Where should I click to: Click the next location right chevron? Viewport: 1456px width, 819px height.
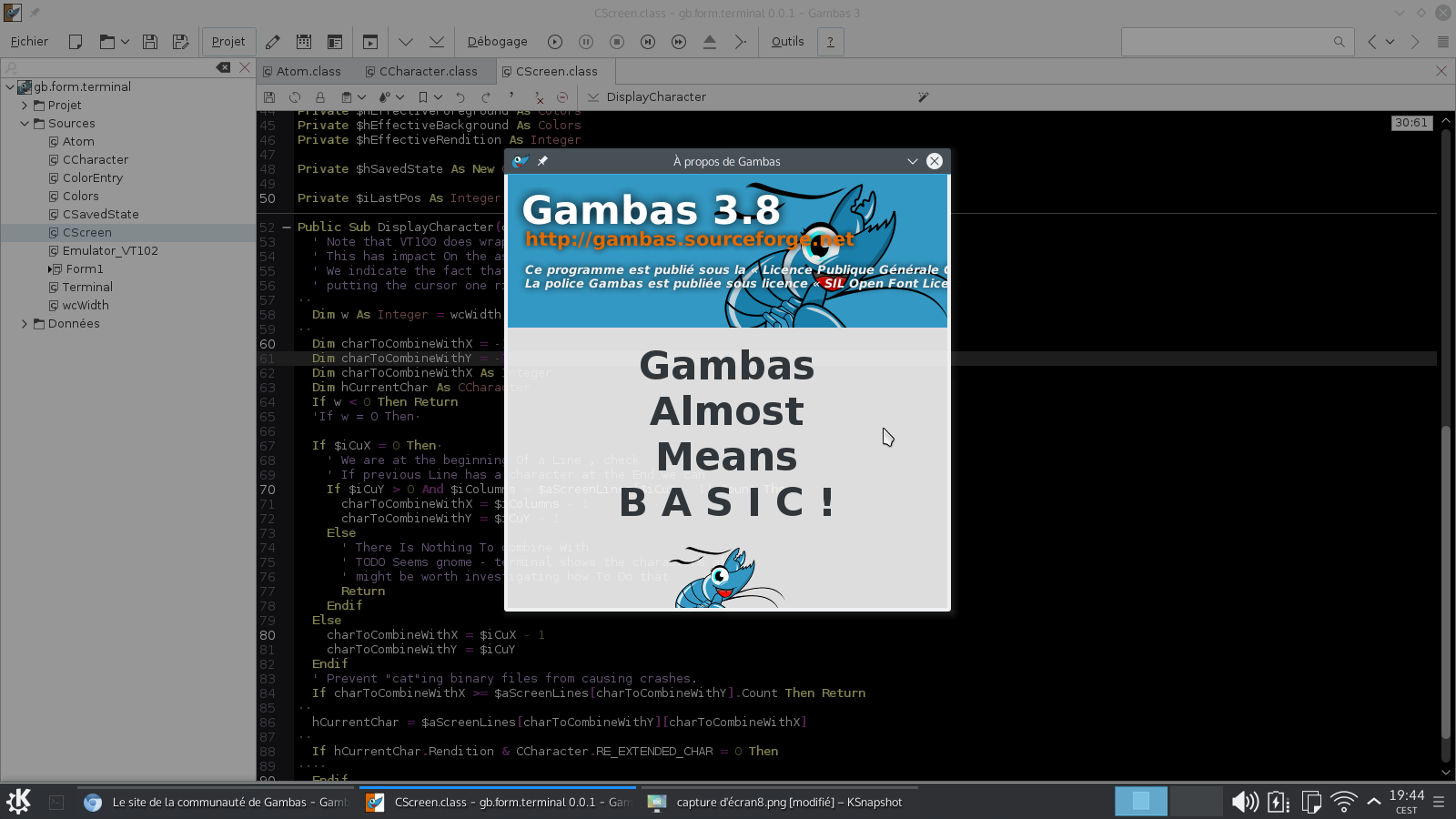point(1415,42)
